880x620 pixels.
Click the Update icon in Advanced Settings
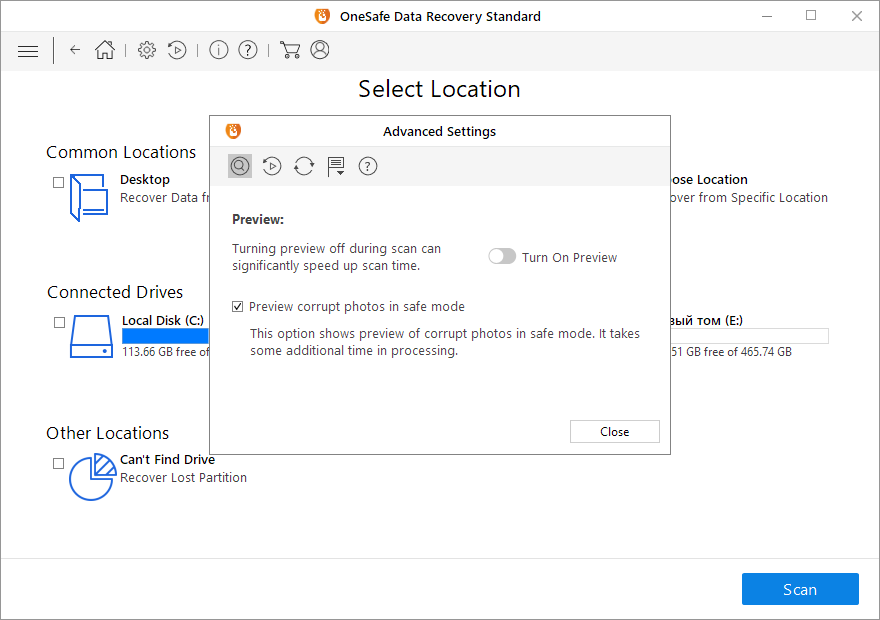pos(304,166)
